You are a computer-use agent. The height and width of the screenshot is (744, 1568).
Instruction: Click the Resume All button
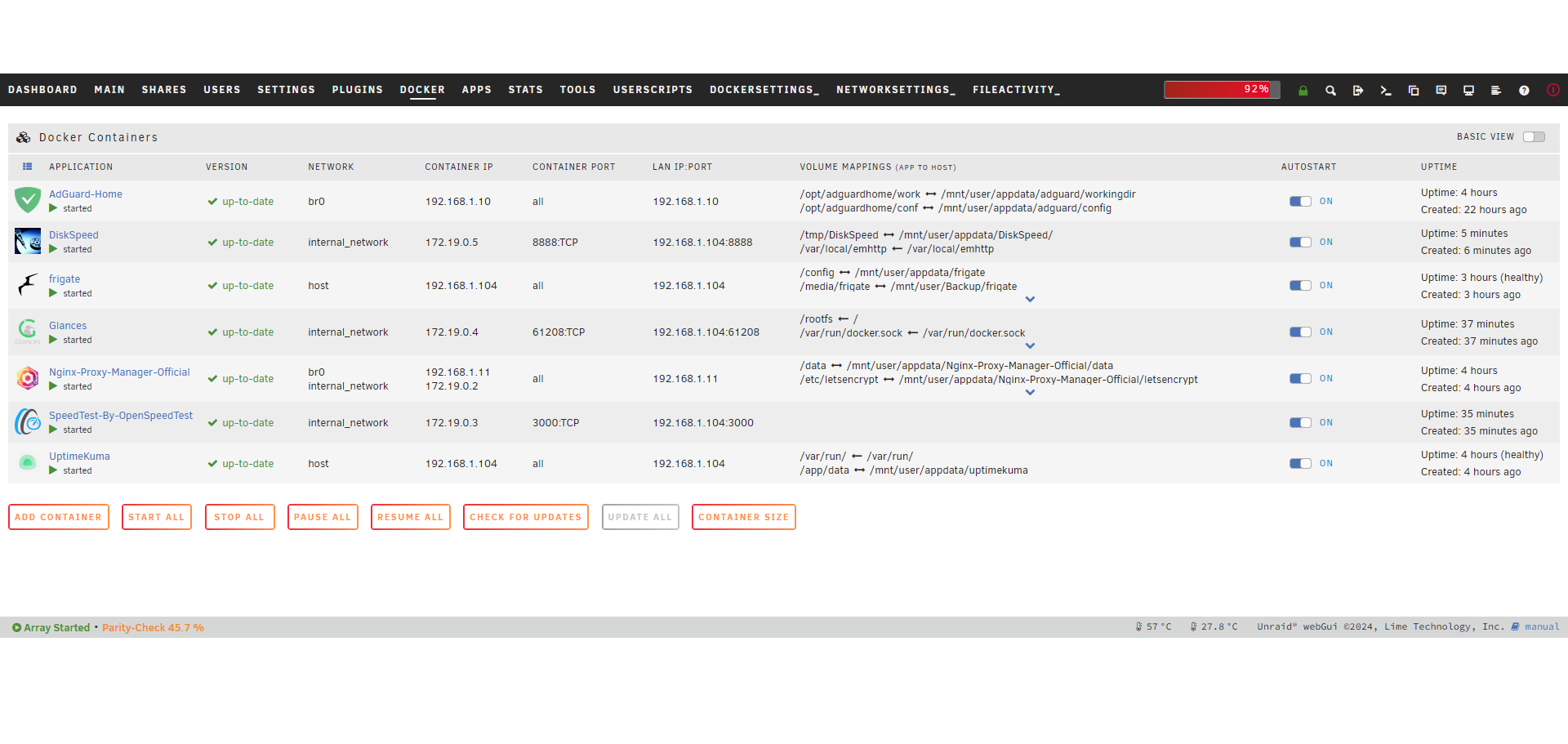tap(411, 517)
